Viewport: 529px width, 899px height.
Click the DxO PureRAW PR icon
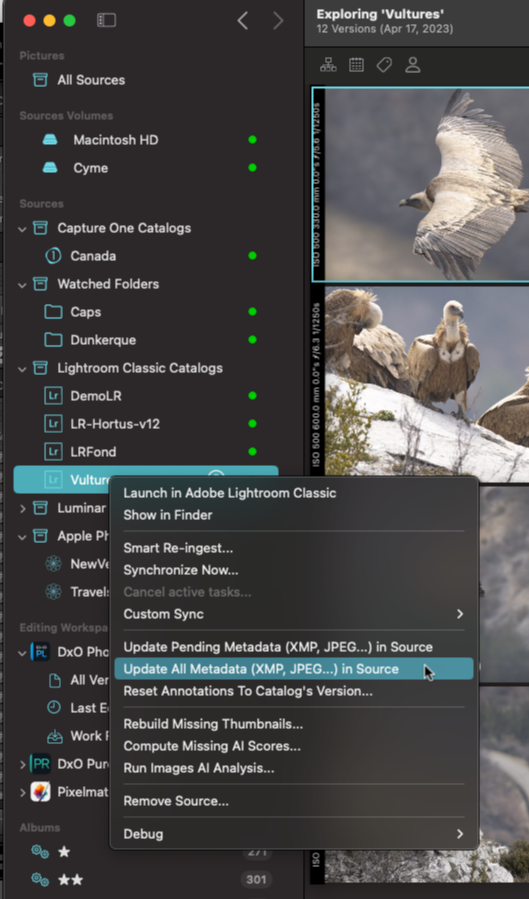pyautogui.click(x=40, y=764)
